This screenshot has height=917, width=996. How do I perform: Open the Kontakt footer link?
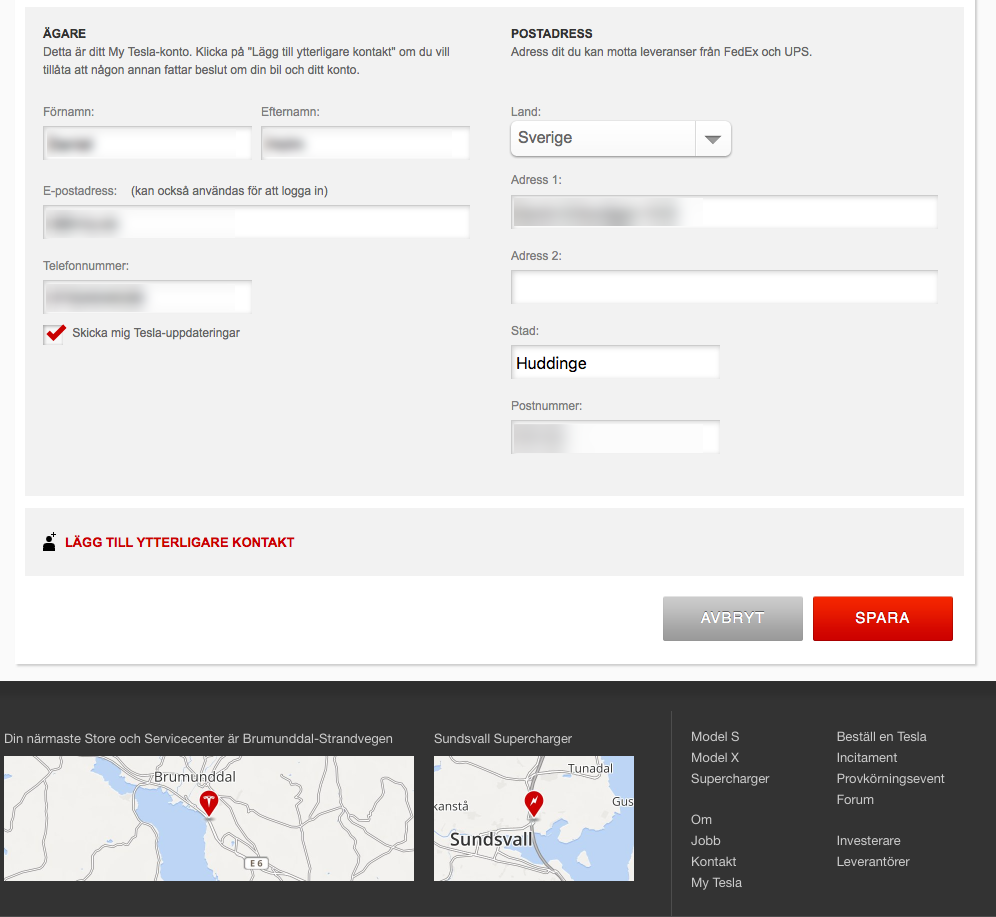(713, 862)
